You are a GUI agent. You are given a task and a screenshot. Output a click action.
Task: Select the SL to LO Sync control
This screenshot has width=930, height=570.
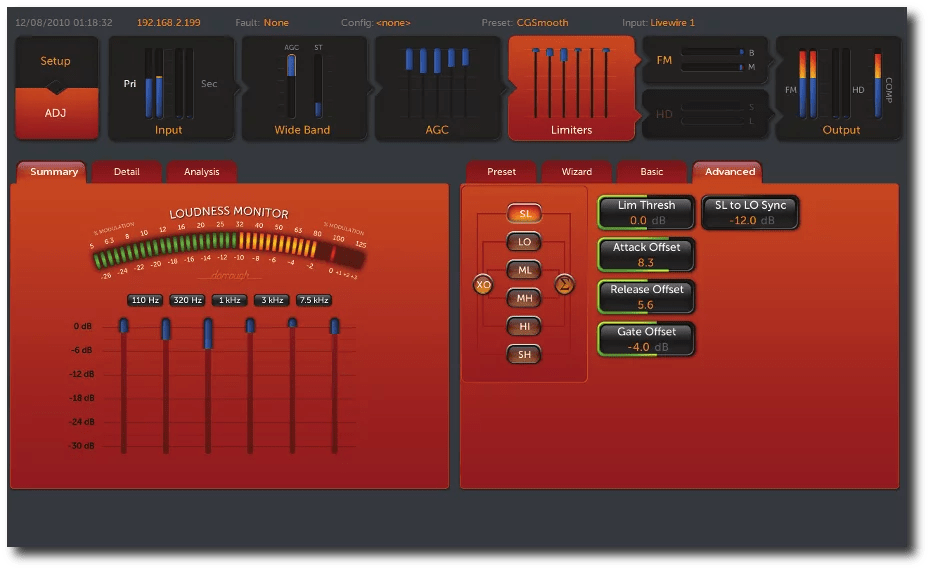click(x=750, y=212)
